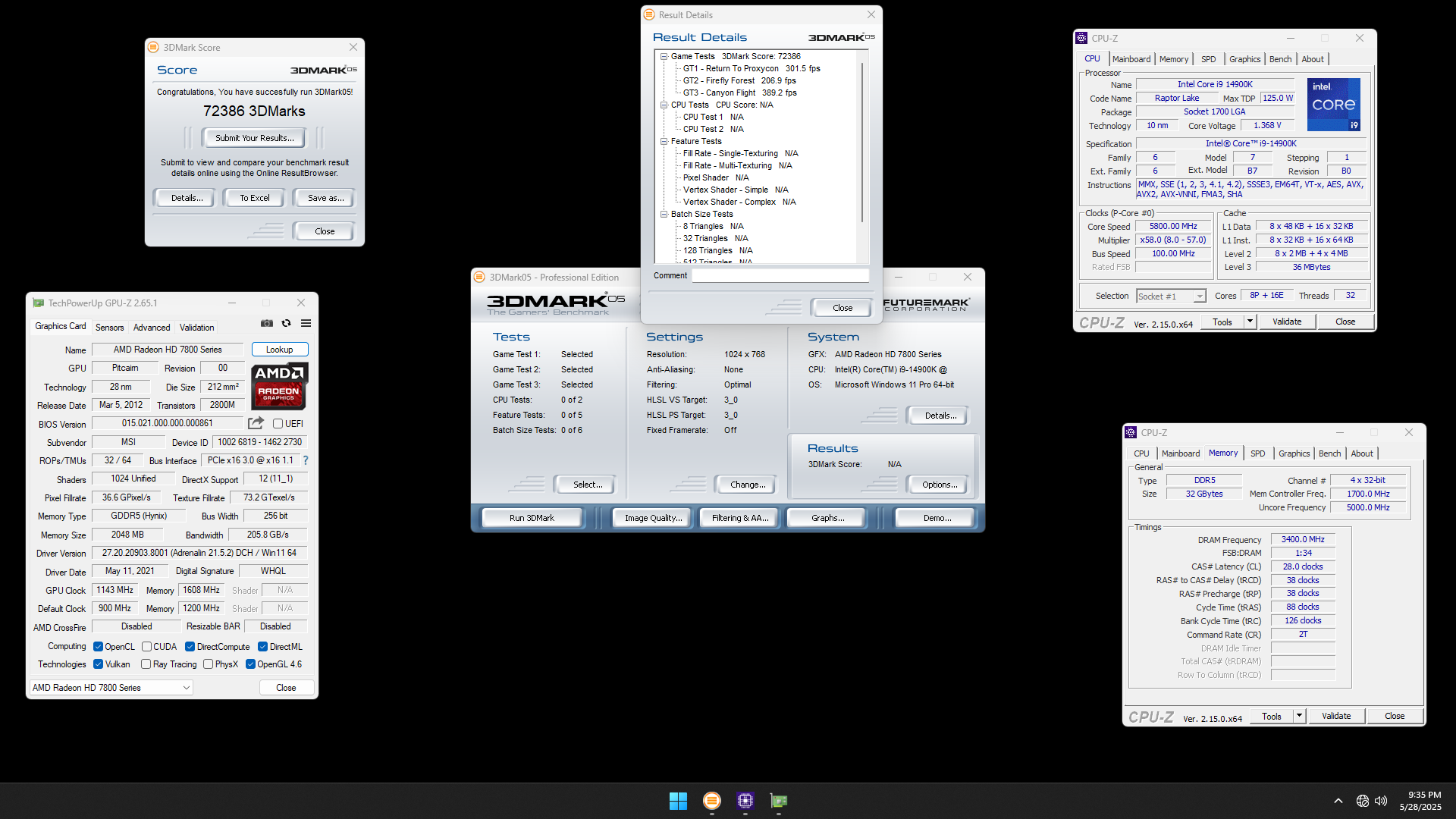Open SPD tab in CPU-Z Memory window
The width and height of the screenshot is (1456, 819).
(x=1257, y=453)
